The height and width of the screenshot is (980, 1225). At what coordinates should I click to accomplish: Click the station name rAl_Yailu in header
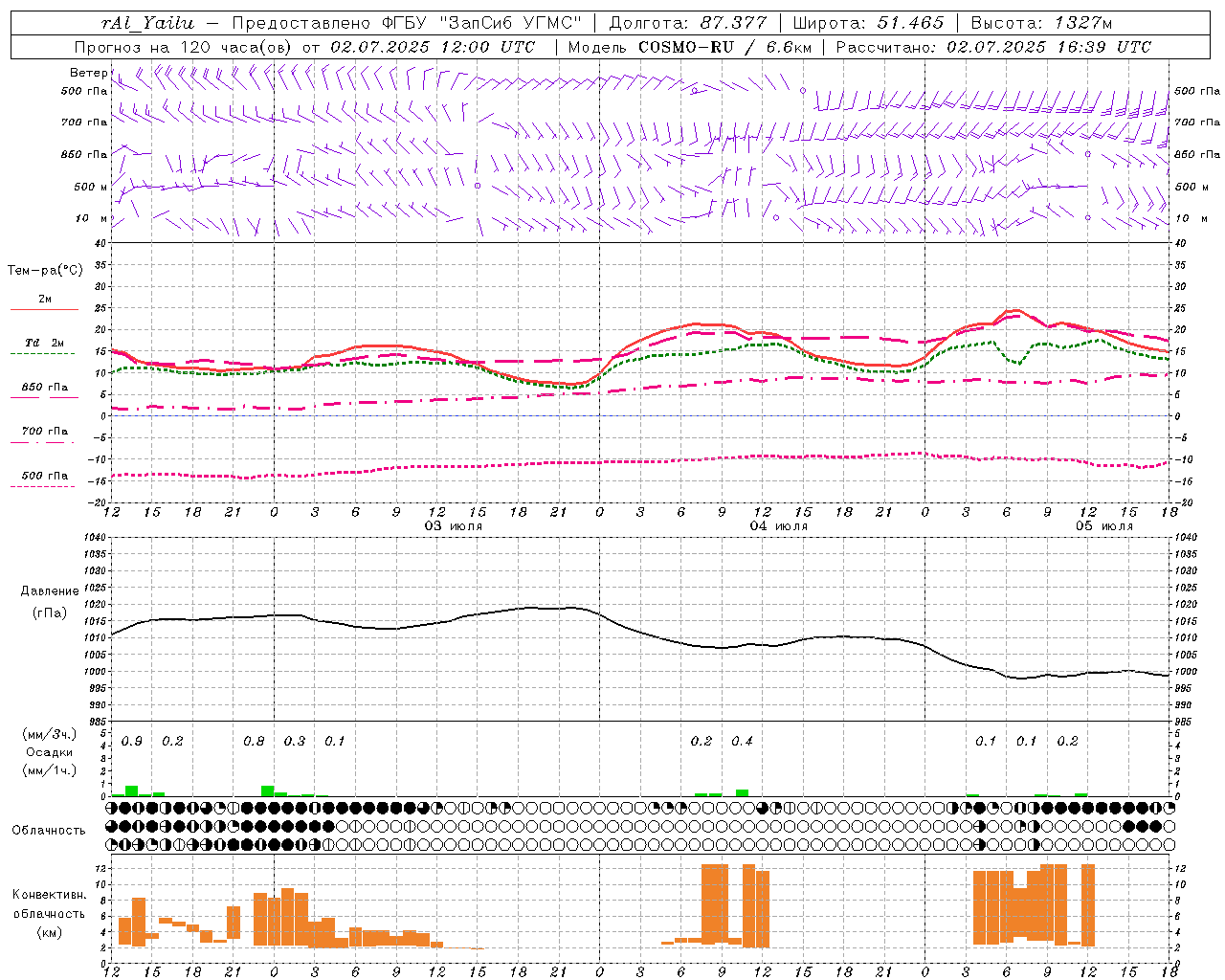pos(147,23)
